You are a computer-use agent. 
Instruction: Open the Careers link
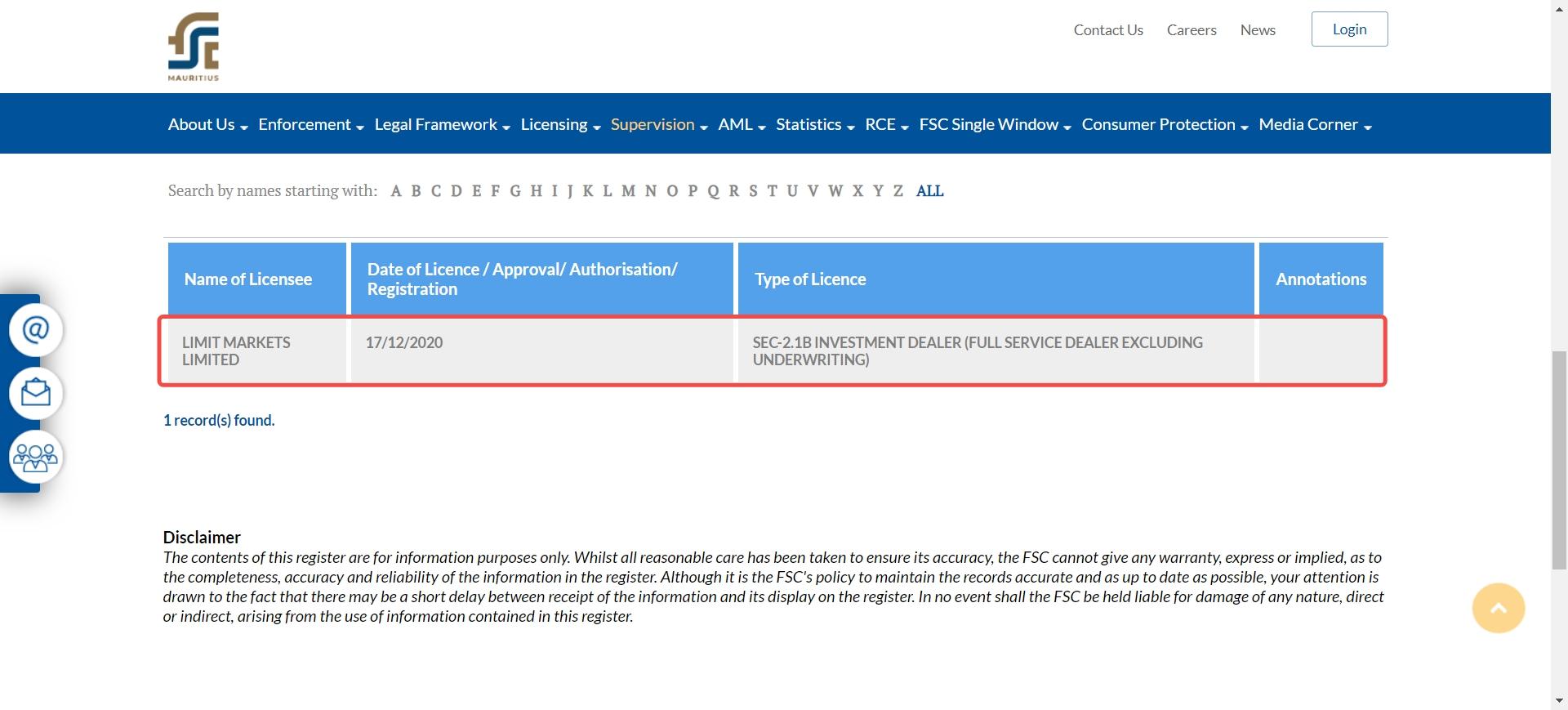coord(1192,30)
